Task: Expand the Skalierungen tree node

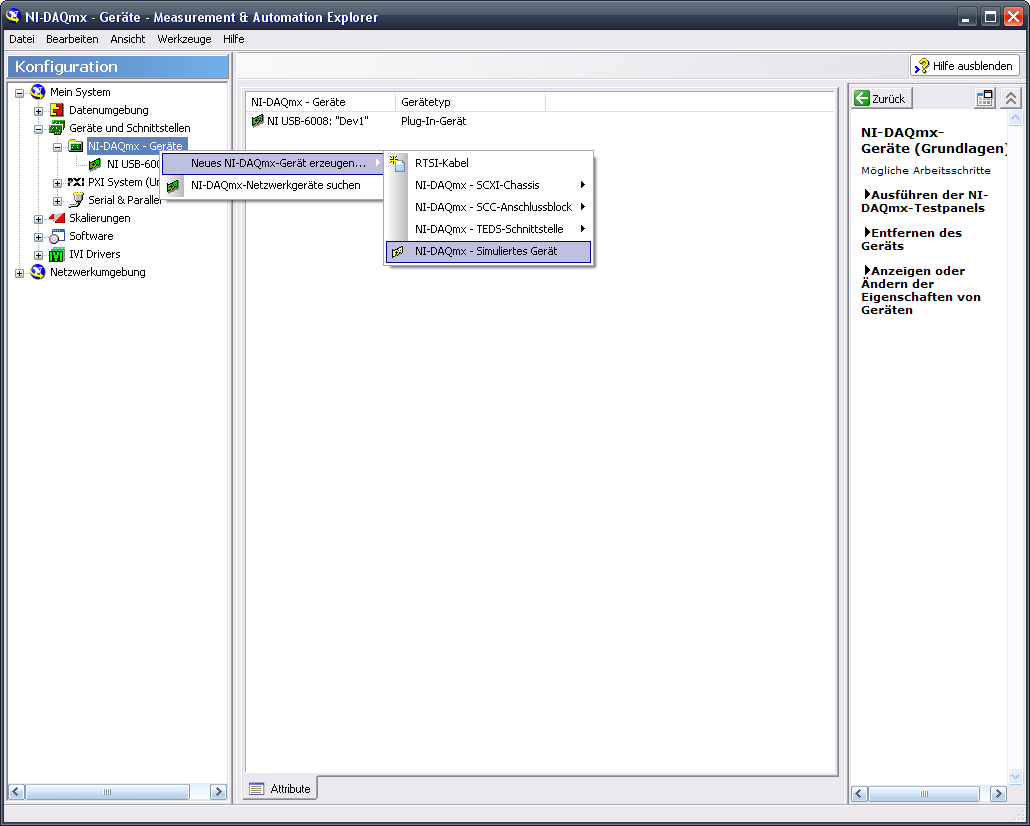Action: tap(39, 219)
